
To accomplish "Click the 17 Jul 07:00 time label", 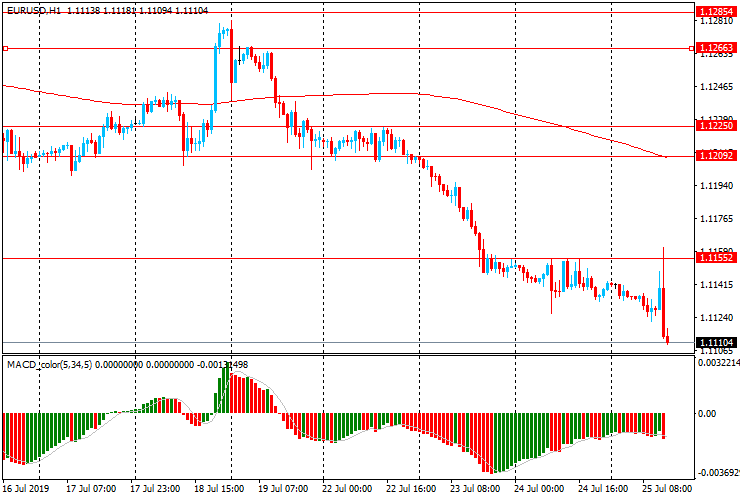I will pyautogui.click(x=91, y=488).
